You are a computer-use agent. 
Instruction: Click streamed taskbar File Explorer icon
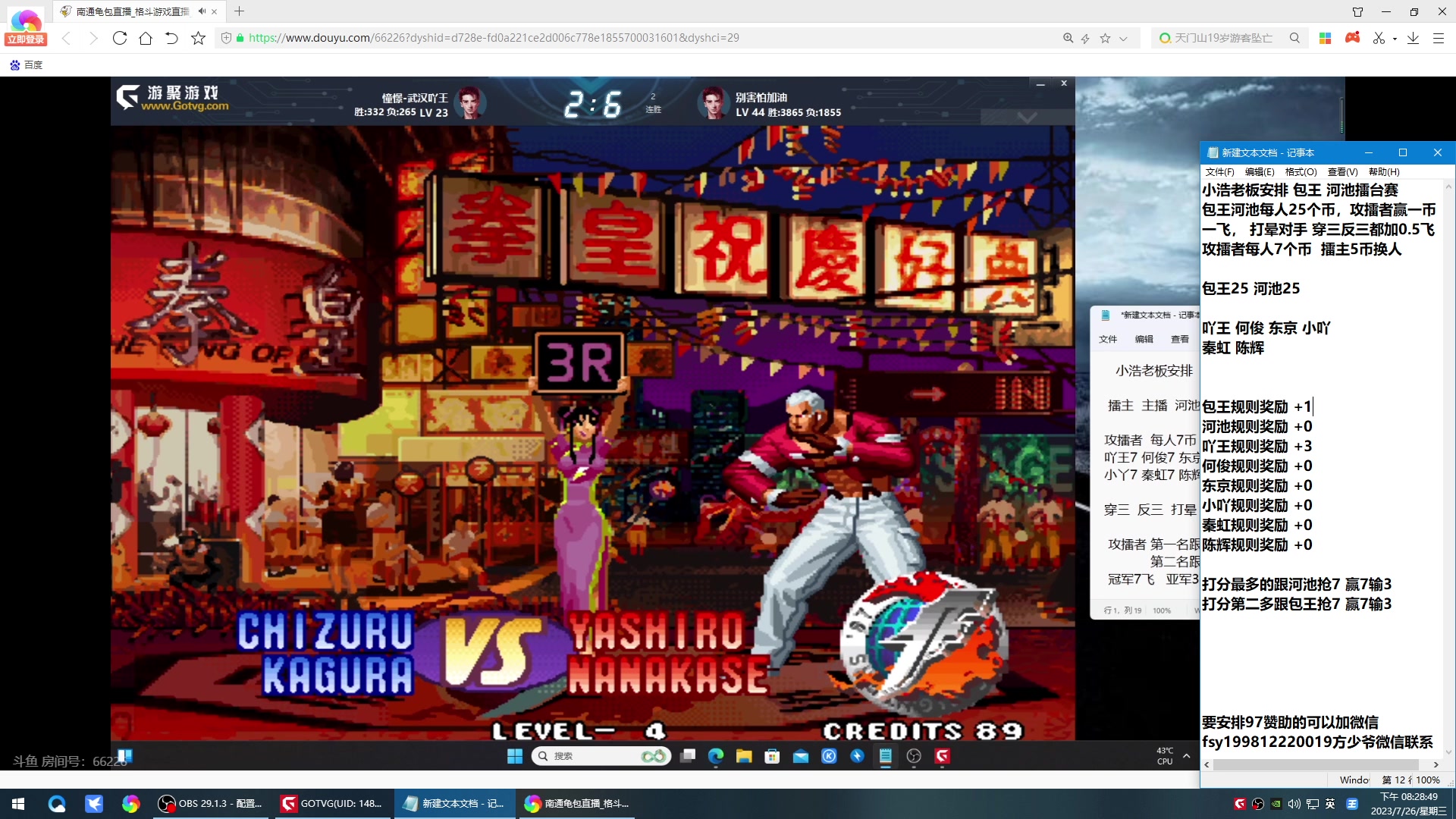744,756
